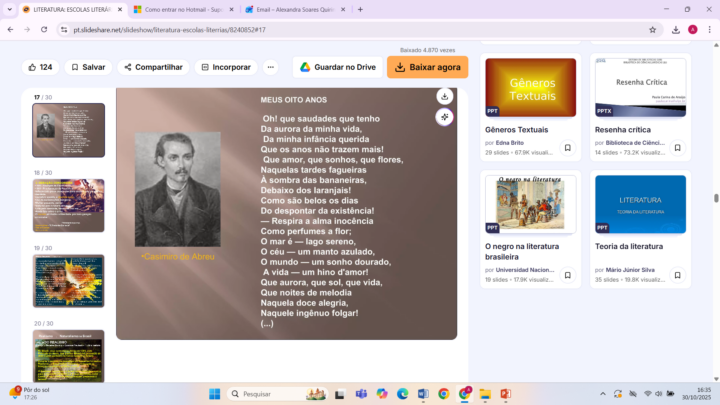This screenshot has width=720, height=405.
Task: Open fullscreen view using the slide's expand icon
Action: coord(444,117)
